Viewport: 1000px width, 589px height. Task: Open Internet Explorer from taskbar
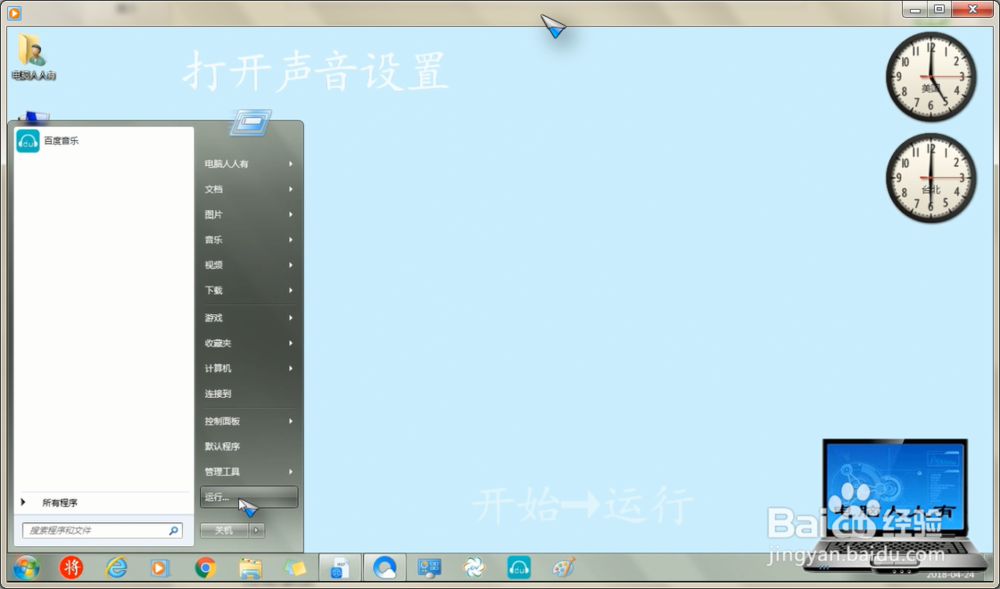[116, 567]
